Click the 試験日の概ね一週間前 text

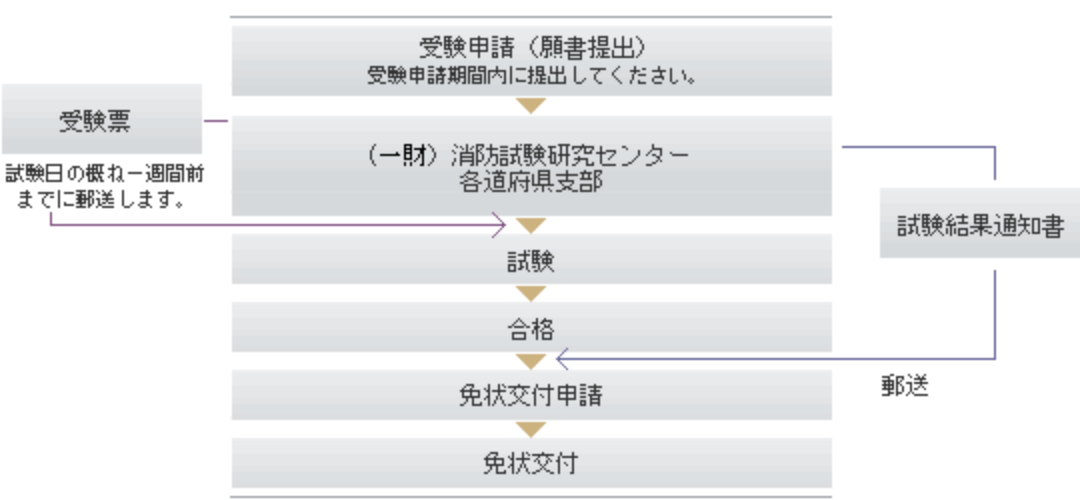coord(105,174)
